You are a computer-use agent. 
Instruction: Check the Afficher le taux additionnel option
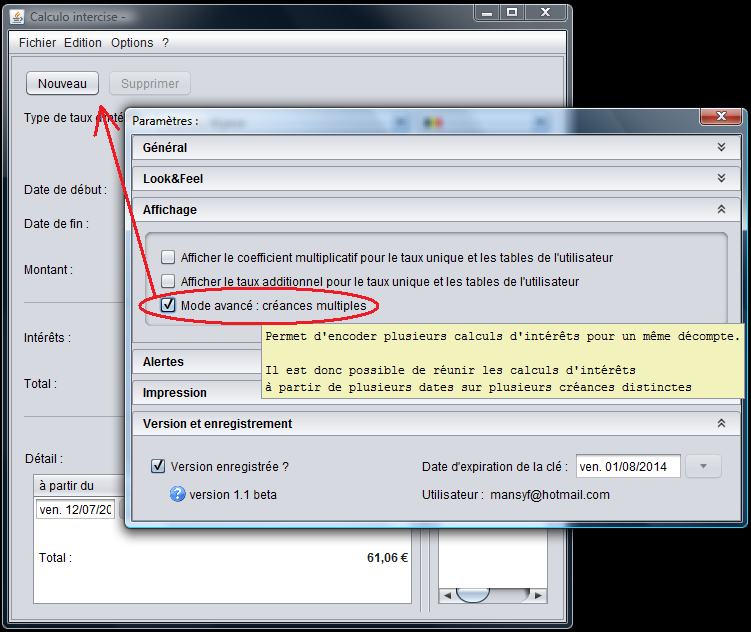point(168,281)
